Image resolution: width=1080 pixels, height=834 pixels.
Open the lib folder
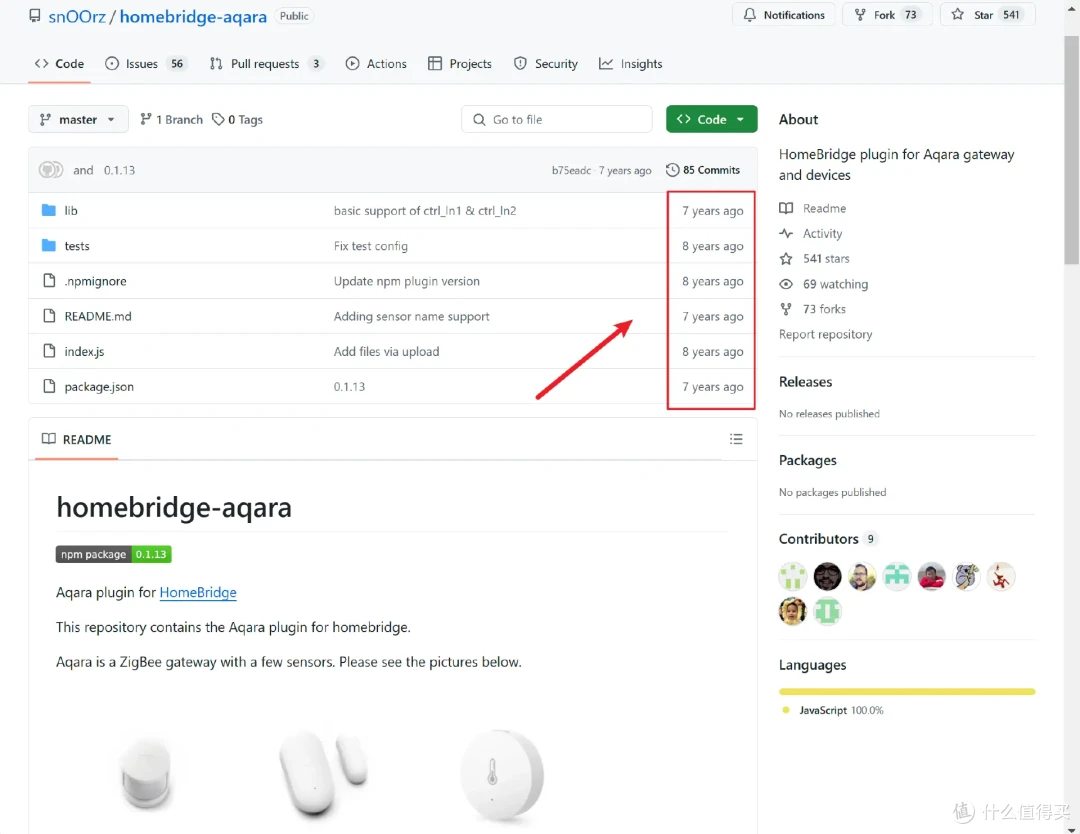click(x=71, y=211)
